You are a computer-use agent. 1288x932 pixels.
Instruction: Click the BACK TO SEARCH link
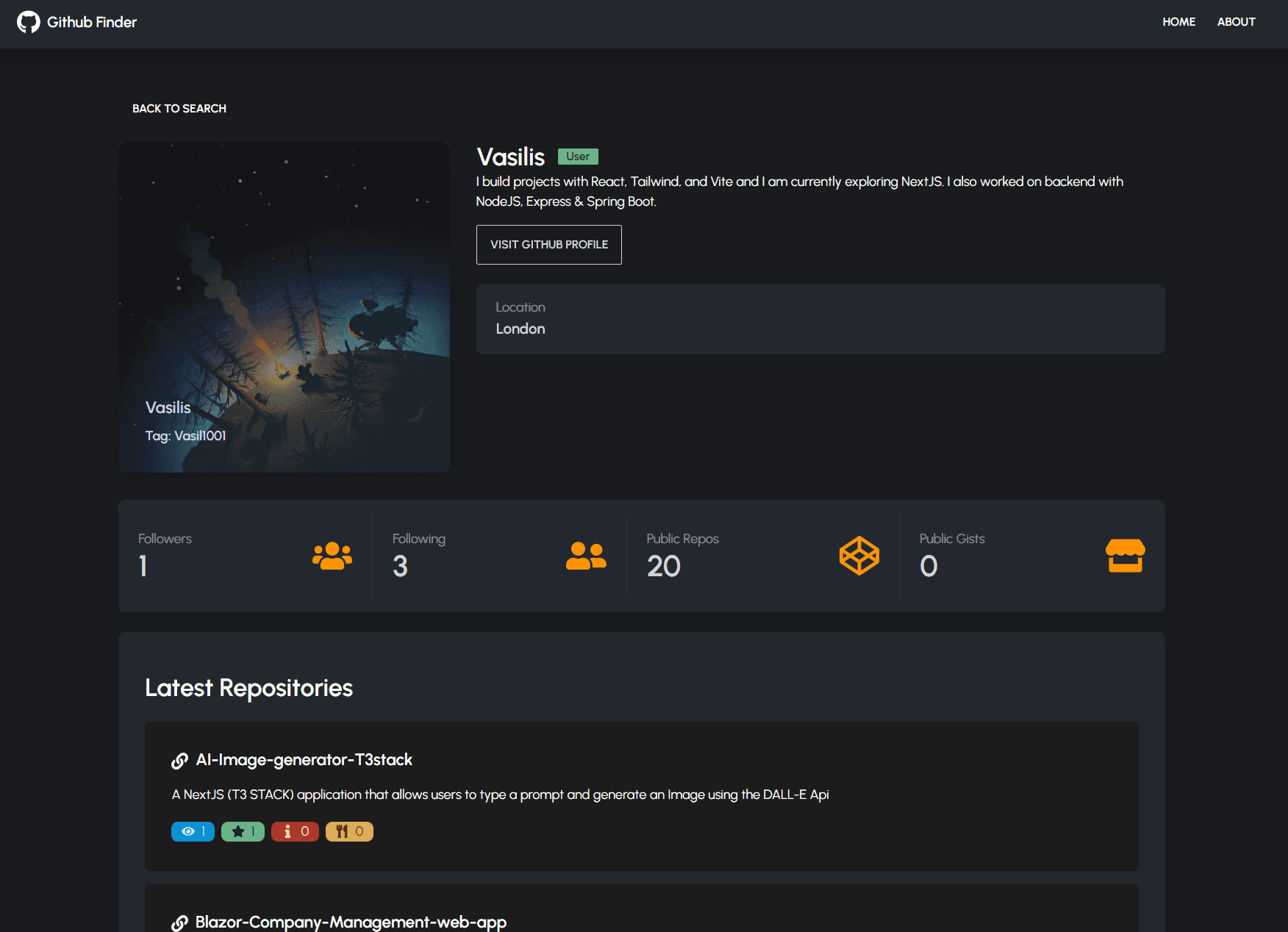click(x=179, y=108)
